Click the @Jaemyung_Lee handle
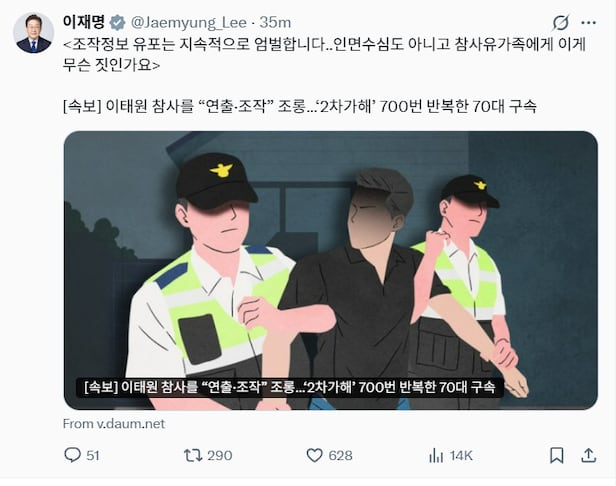The image size is (616, 486). tap(188, 23)
